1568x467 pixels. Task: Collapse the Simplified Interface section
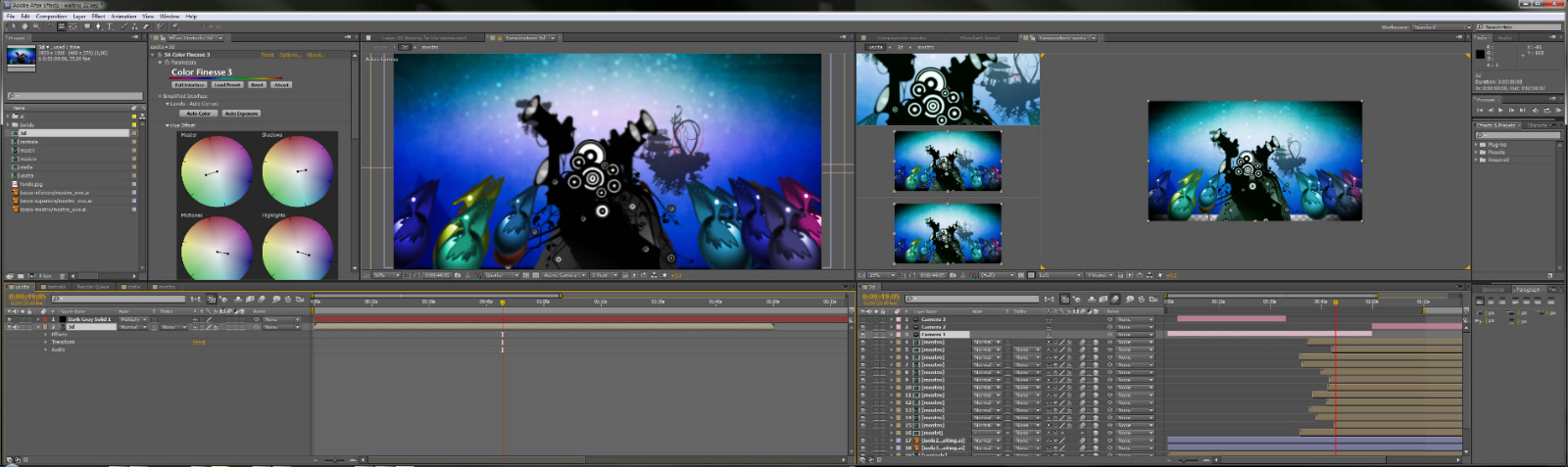coord(160,96)
